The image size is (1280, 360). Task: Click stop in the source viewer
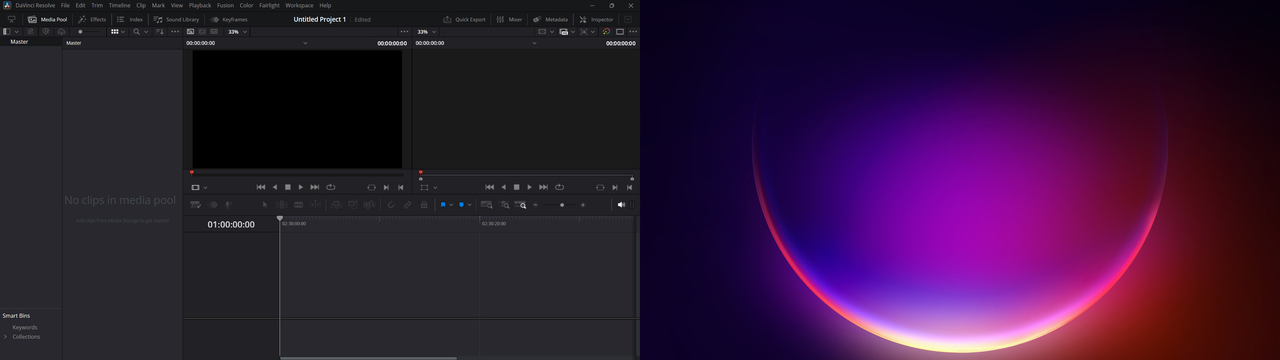(x=288, y=187)
